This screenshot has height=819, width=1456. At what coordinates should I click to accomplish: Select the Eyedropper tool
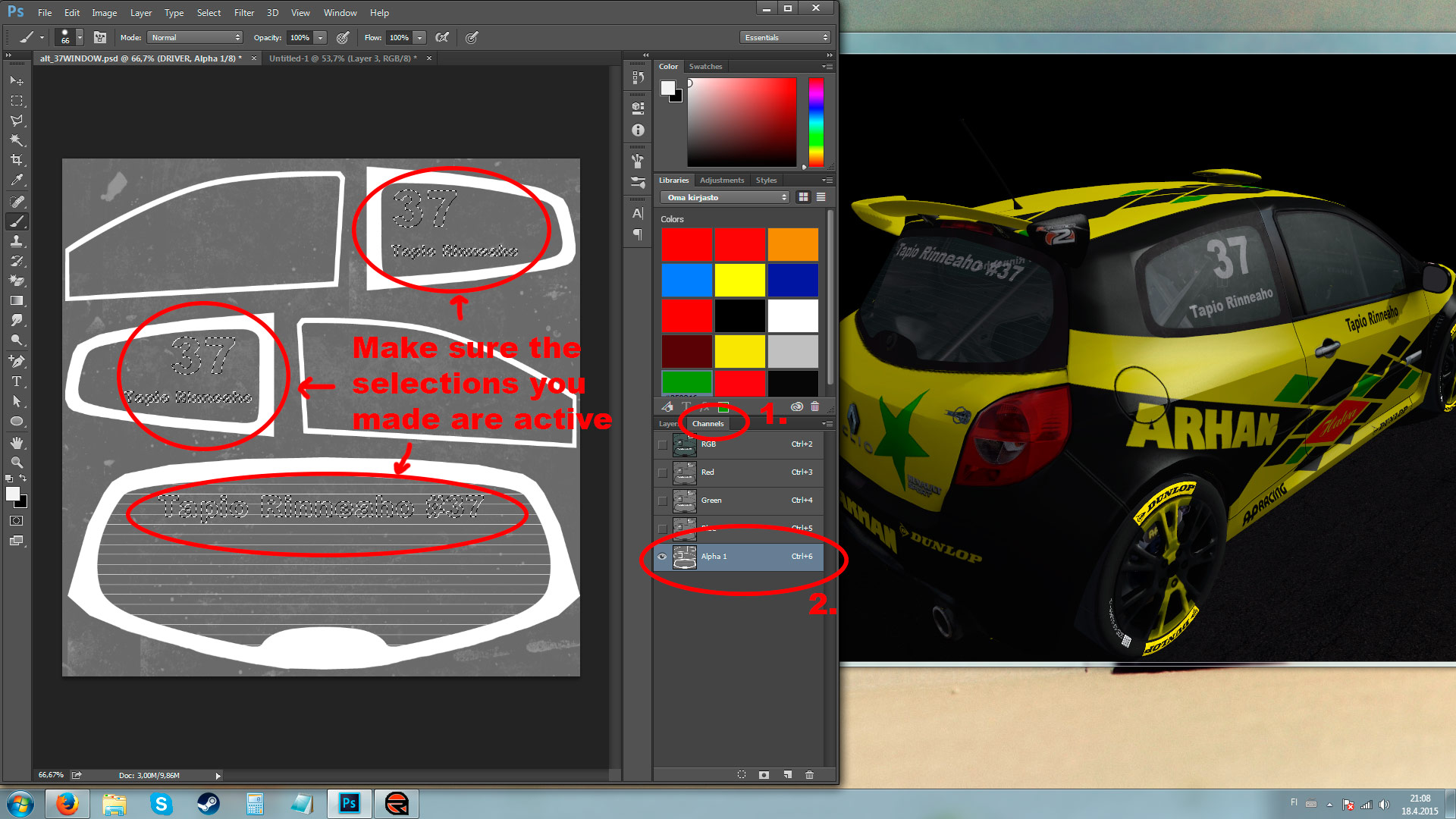(x=16, y=180)
